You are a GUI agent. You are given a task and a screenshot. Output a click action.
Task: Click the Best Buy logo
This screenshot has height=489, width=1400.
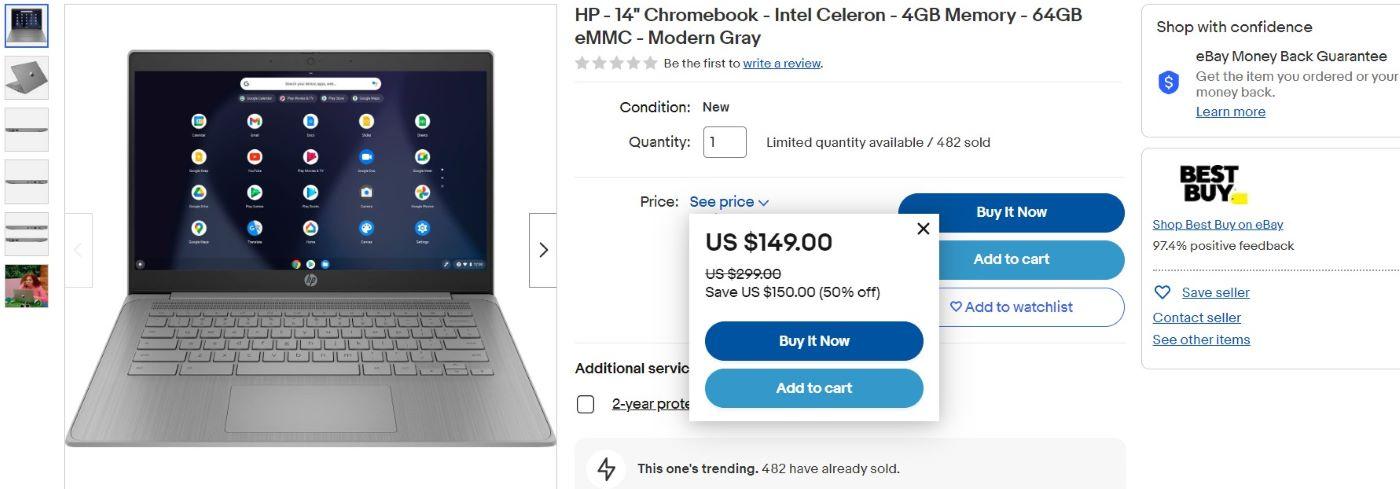coord(1211,185)
